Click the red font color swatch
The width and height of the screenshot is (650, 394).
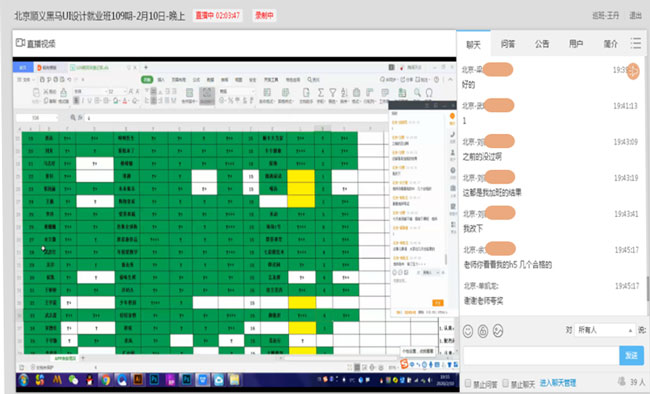click(x=124, y=101)
